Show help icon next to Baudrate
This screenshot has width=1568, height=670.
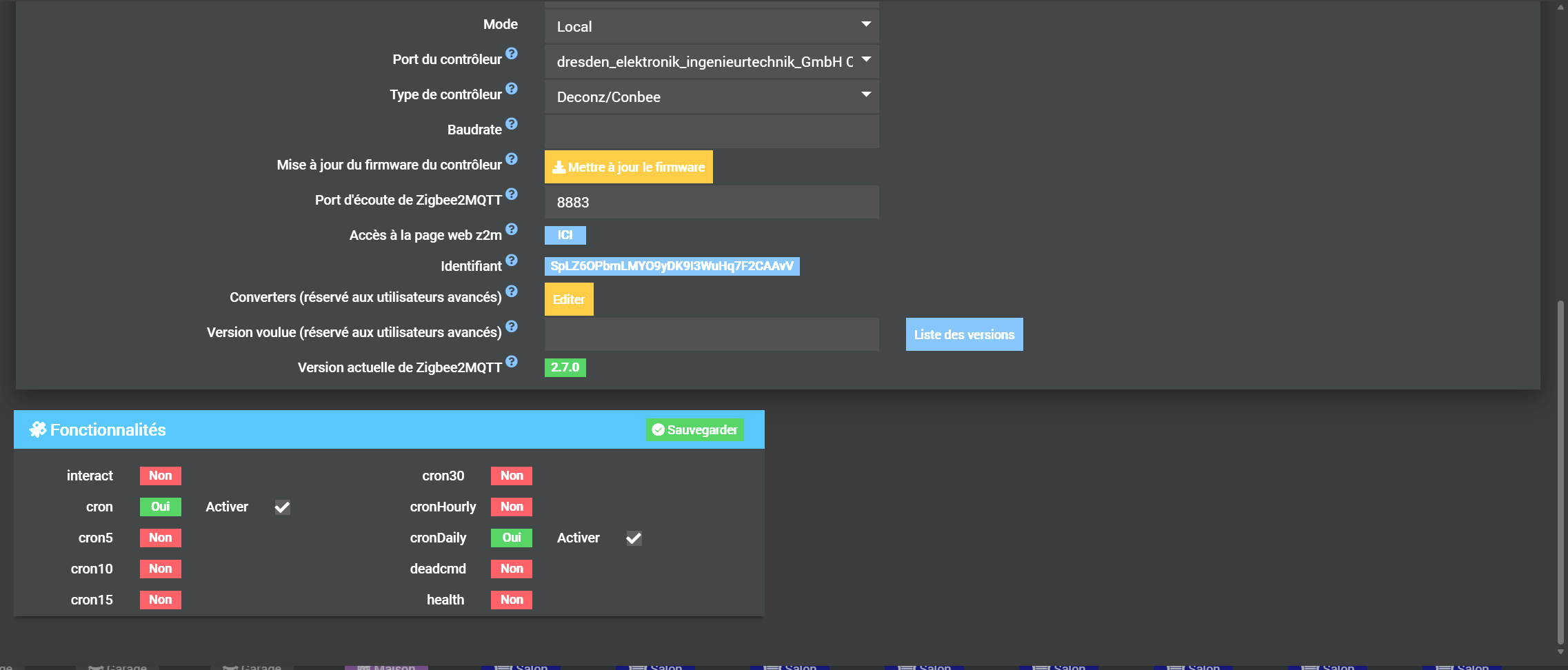coord(512,123)
